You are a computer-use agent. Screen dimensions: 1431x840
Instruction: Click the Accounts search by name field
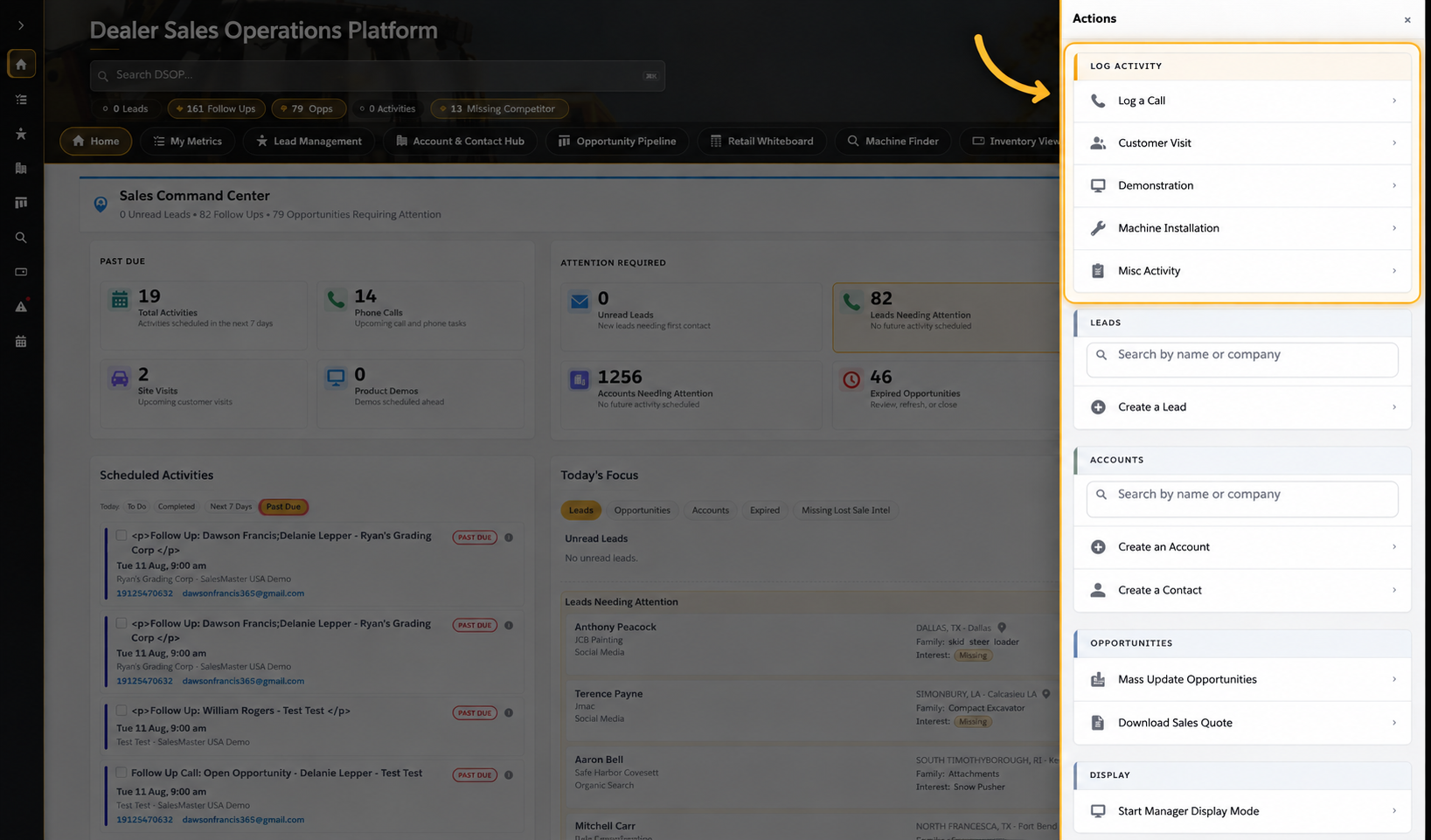coord(1242,499)
